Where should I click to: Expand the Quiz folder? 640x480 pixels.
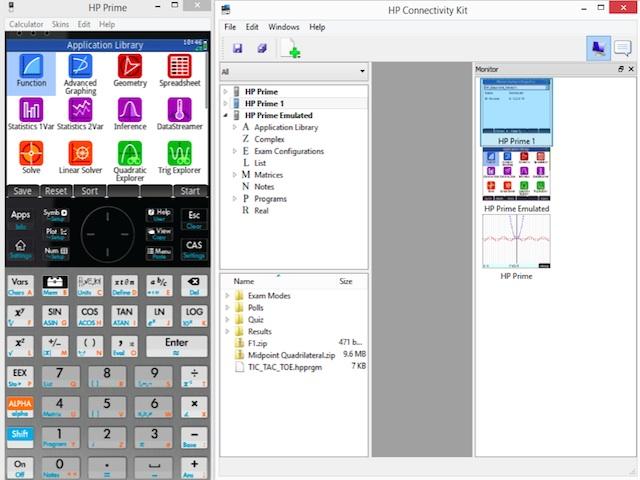point(227,320)
